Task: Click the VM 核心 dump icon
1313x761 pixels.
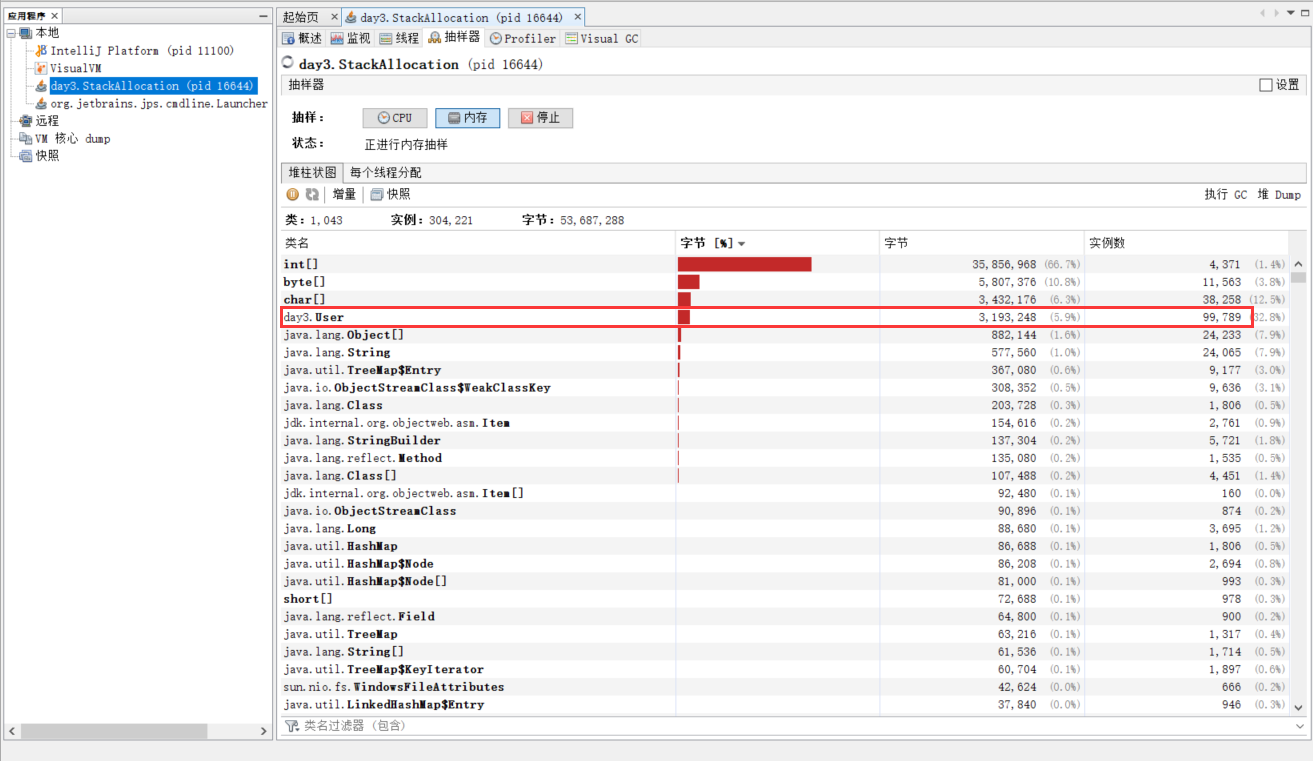Action: [x=26, y=138]
